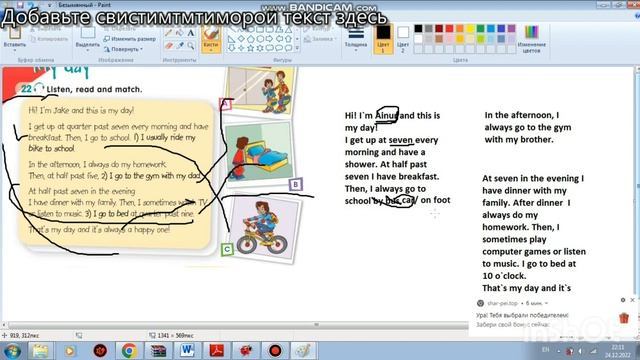
Task: Pick the green color swatch
Action: click(480, 29)
